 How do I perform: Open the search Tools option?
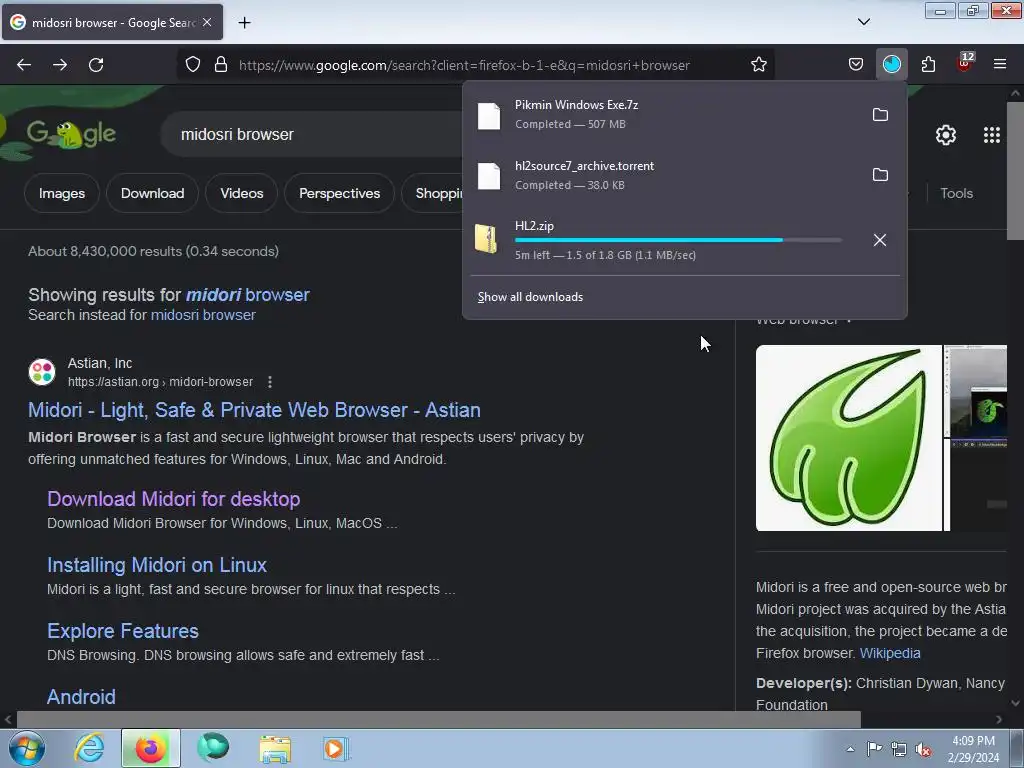(x=957, y=193)
